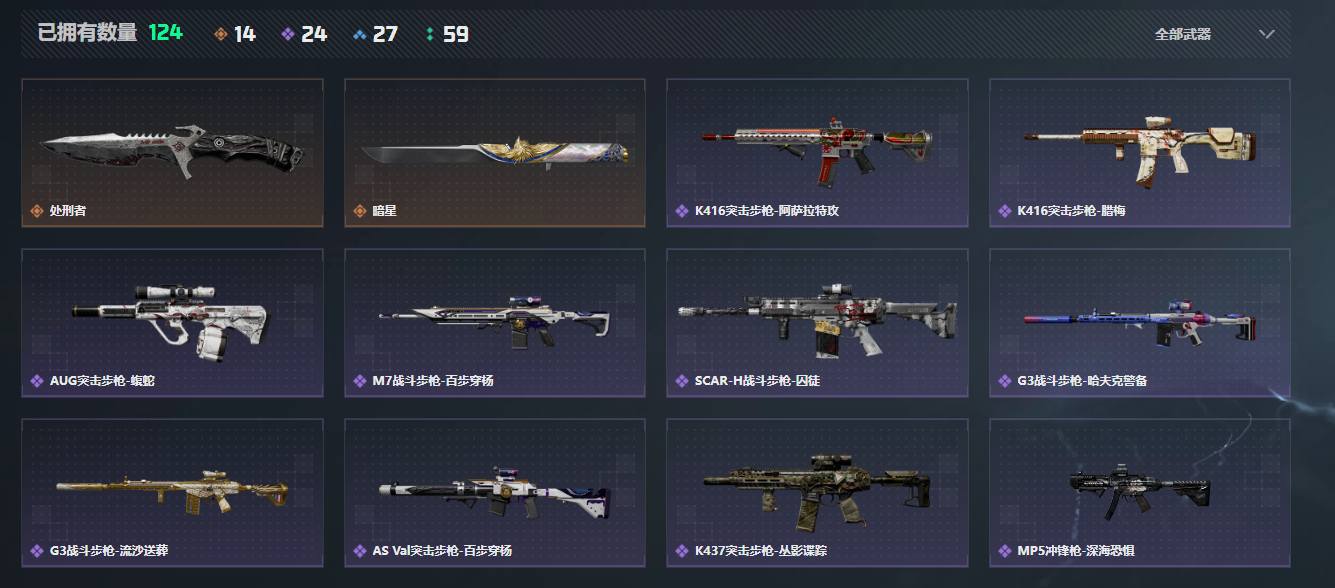Click the blue rarity icon showing 27
Viewport: 1335px width, 588px height.
pyautogui.click(x=360, y=34)
